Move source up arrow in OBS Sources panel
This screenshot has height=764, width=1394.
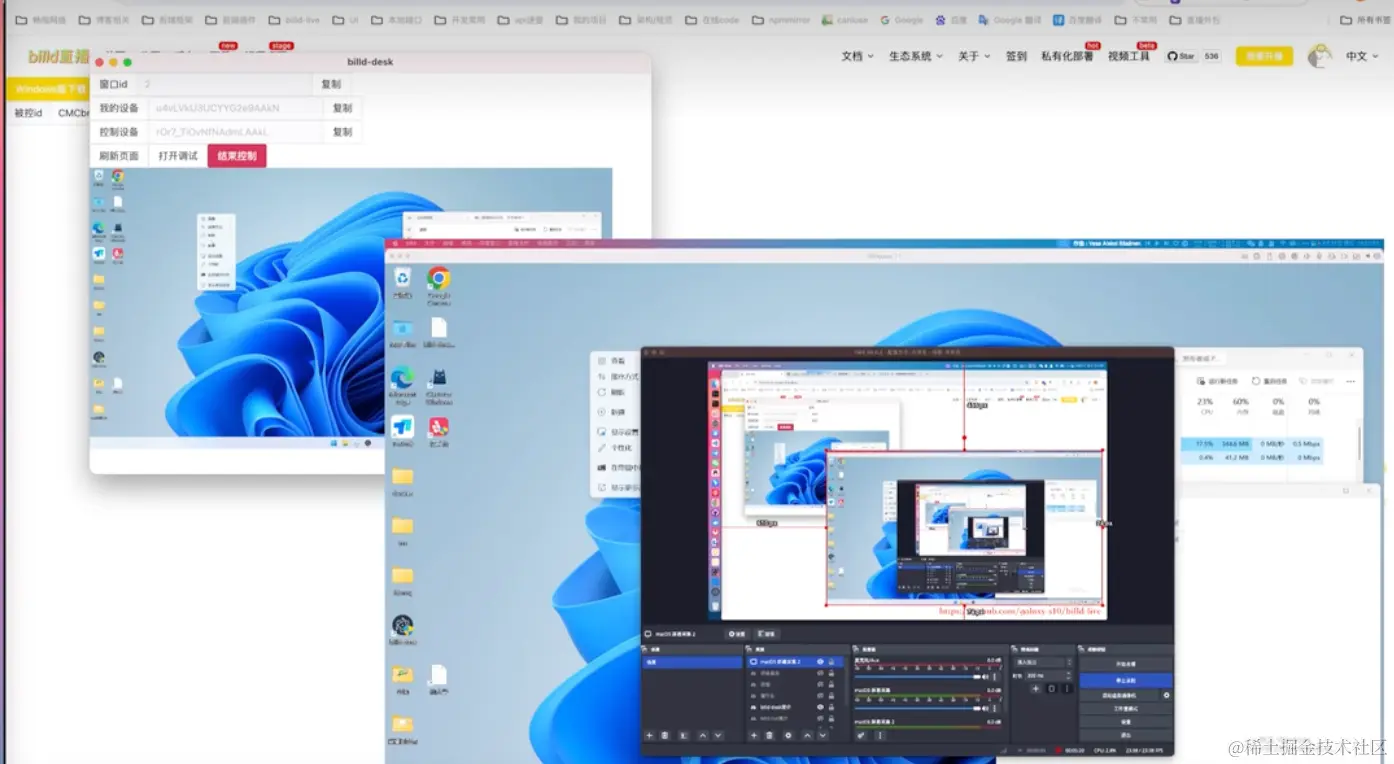[807, 735]
